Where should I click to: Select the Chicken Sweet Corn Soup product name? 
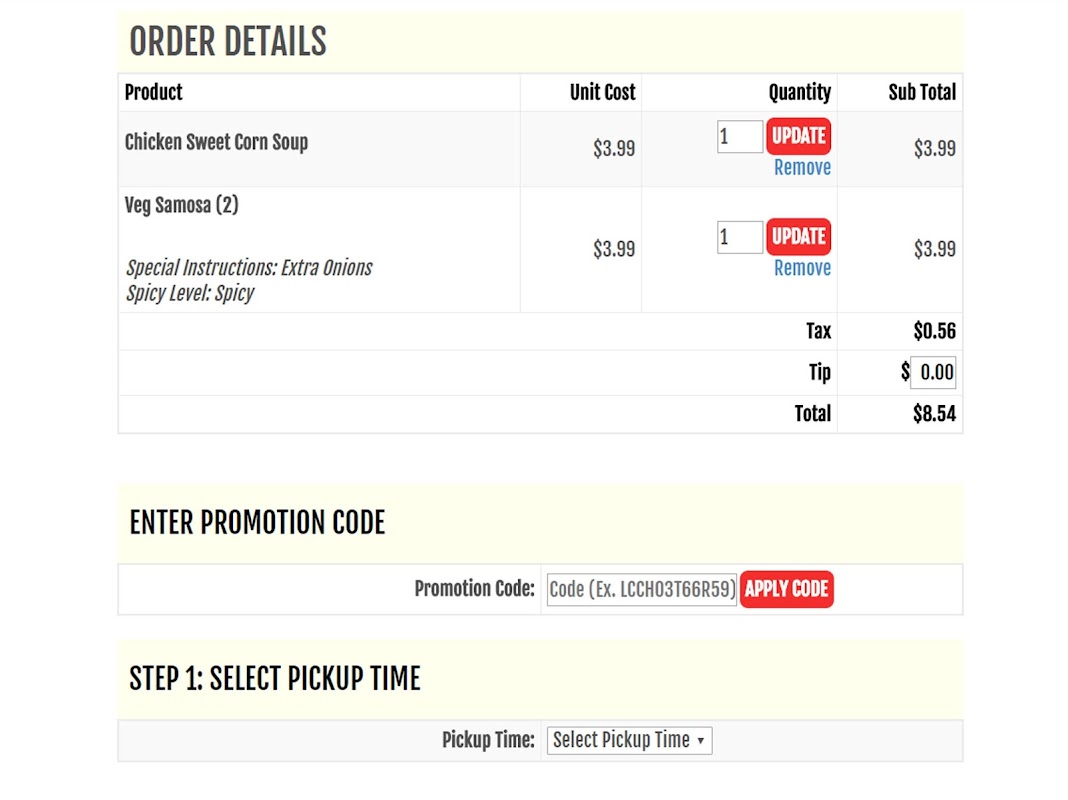coord(216,142)
